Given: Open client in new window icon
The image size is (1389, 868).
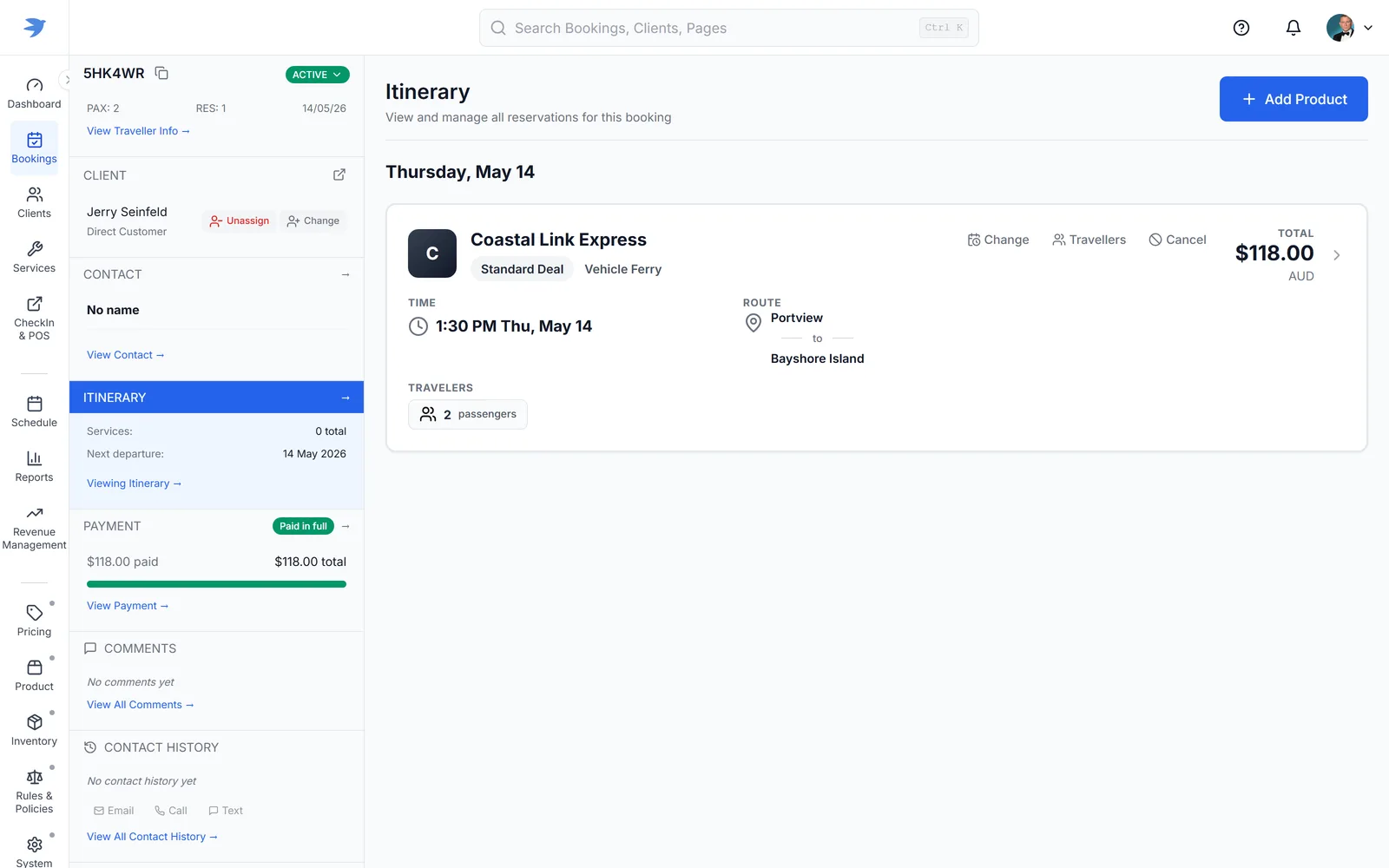Looking at the screenshot, I should (339, 174).
